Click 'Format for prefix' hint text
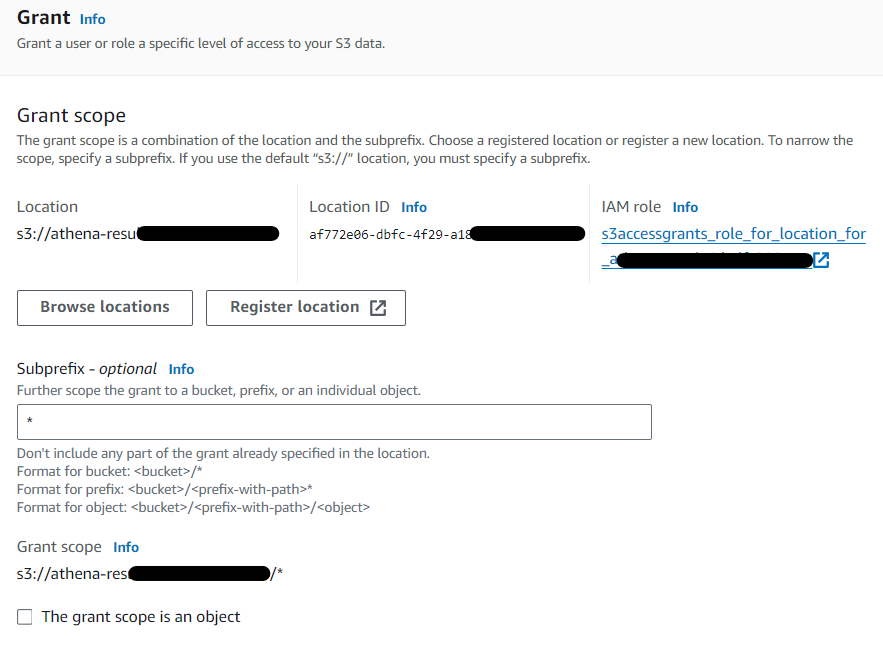This screenshot has height=648, width=883. pos(164,489)
